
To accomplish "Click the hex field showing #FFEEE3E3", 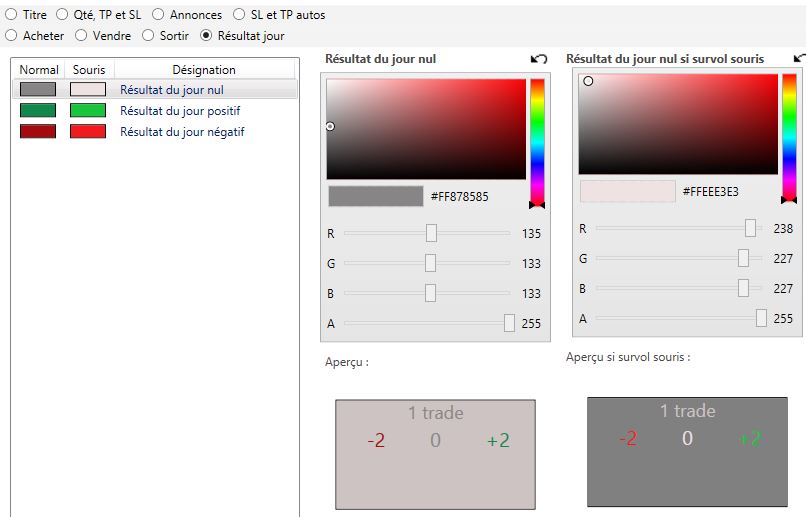I will coord(710,191).
